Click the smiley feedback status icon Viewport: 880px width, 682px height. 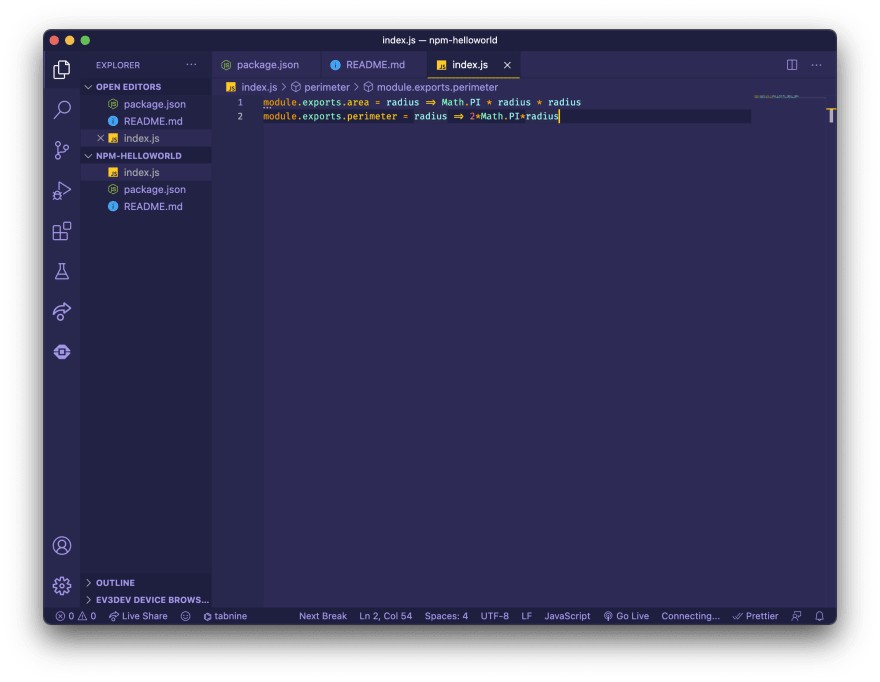(x=185, y=616)
